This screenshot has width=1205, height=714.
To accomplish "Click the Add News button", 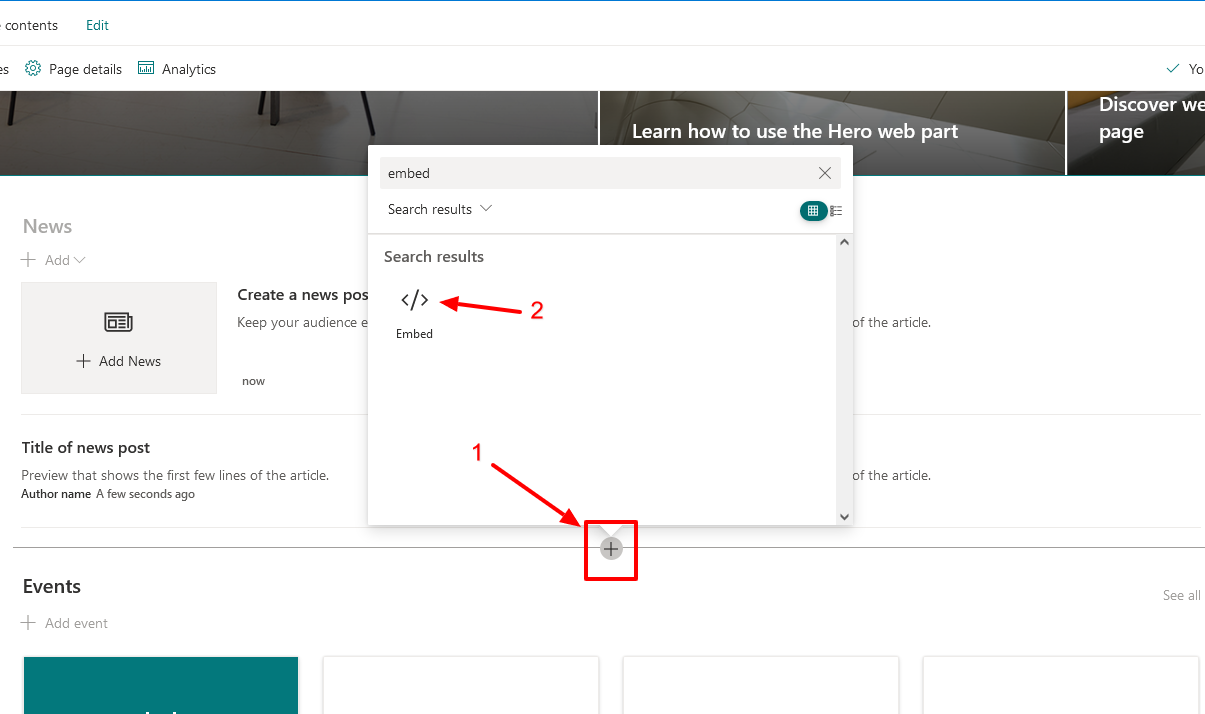I will (x=118, y=360).
